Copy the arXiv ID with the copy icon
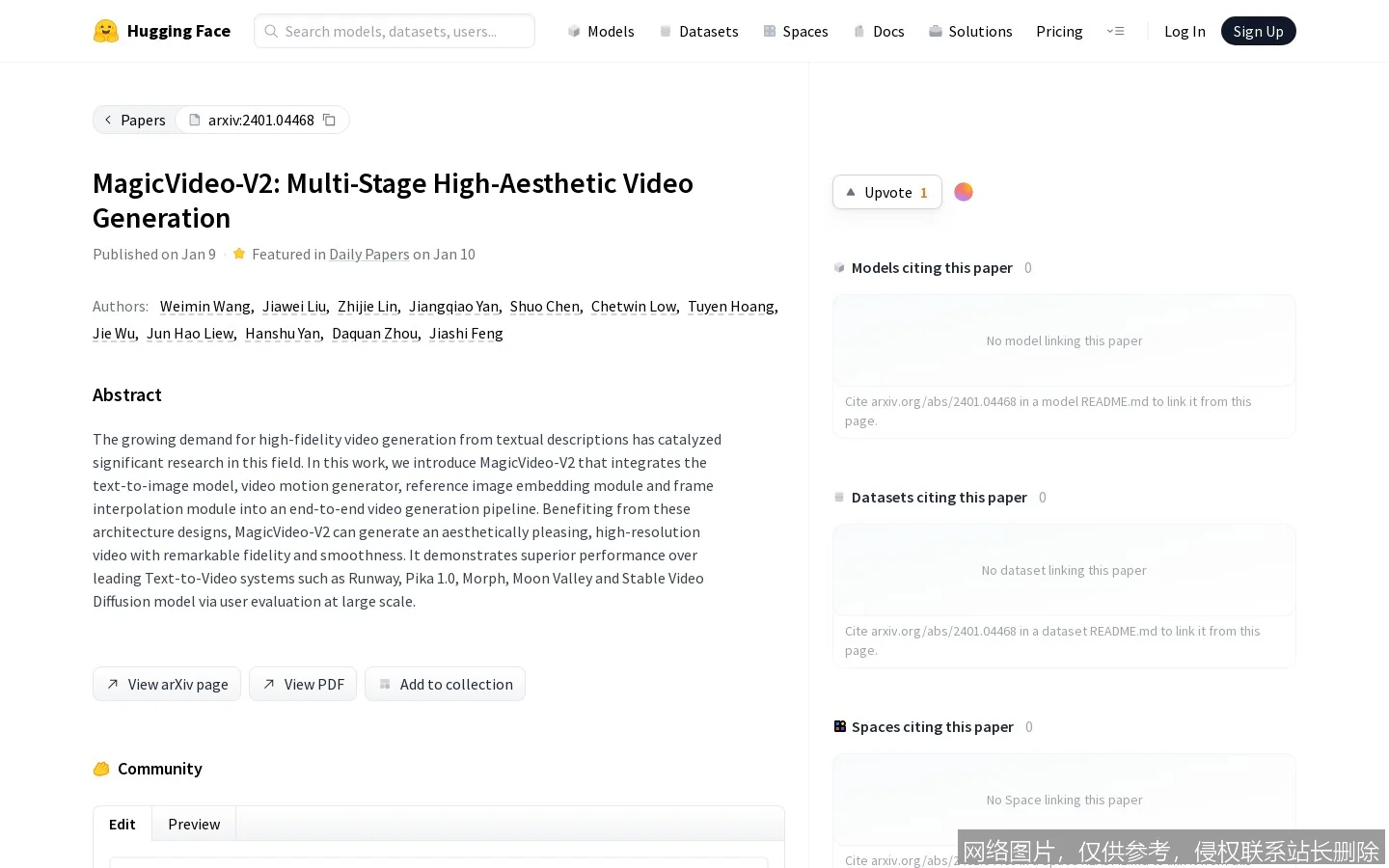1389x868 pixels. pyautogui.click(x=329, y=120)
